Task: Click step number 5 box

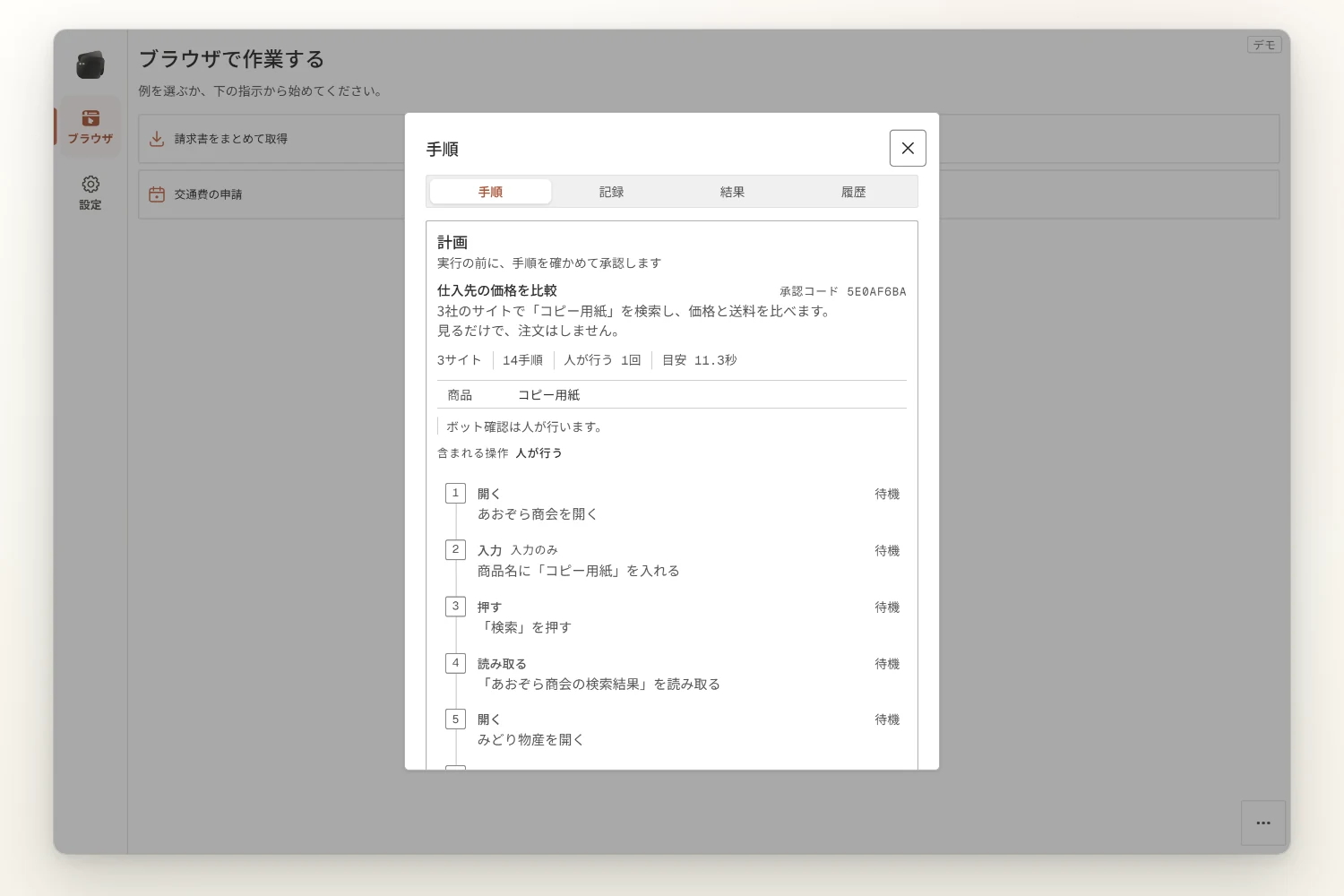Action: pos(455,719)
